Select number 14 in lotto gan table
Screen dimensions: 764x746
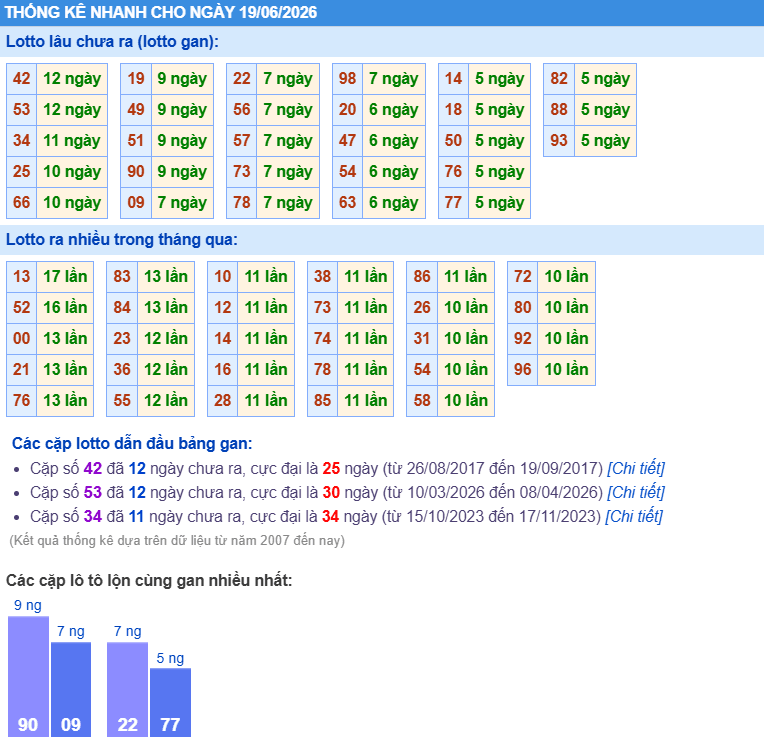point(453,78)
